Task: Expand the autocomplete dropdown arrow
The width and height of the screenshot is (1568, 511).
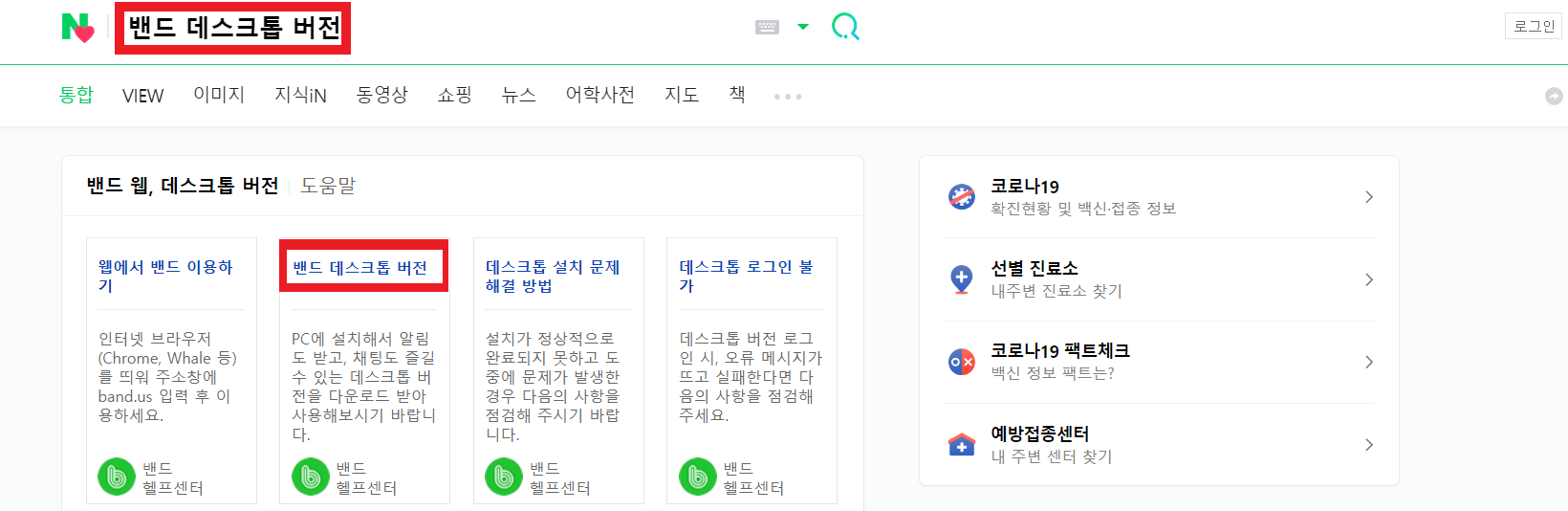Action: (x=803, y=27)
